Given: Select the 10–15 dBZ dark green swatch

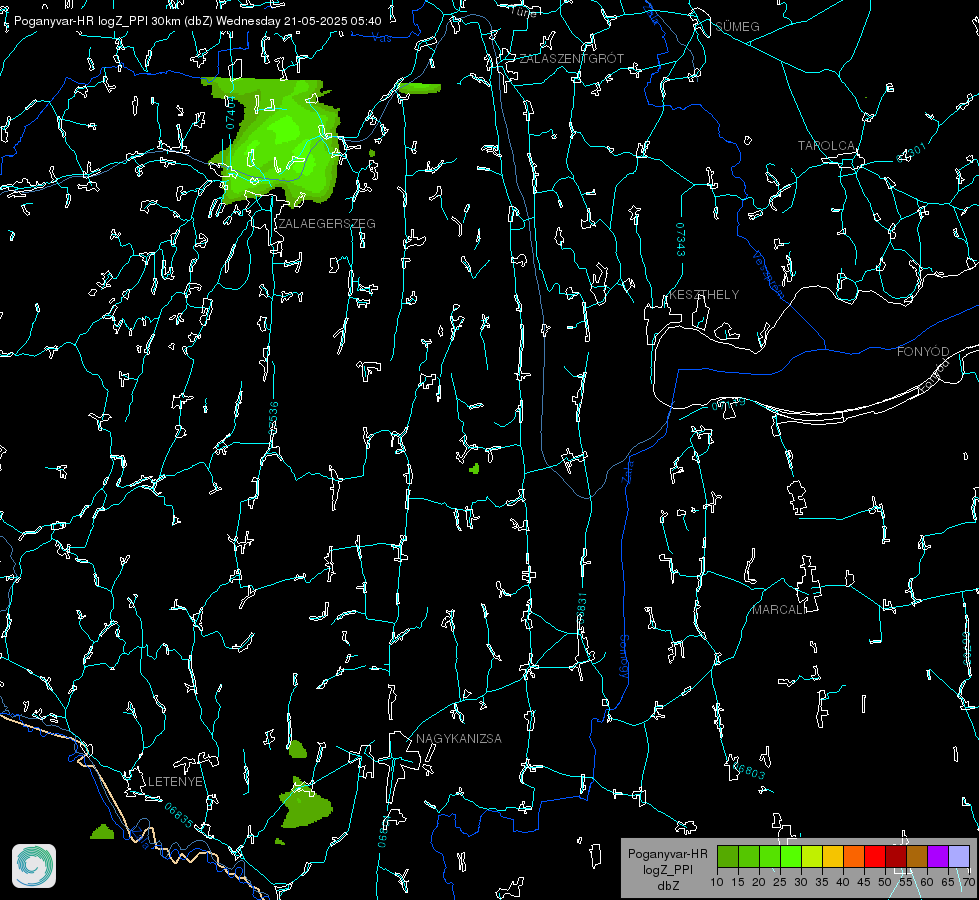Looking at the screenshot, I should pyautogui.click(x=728, y=856).
